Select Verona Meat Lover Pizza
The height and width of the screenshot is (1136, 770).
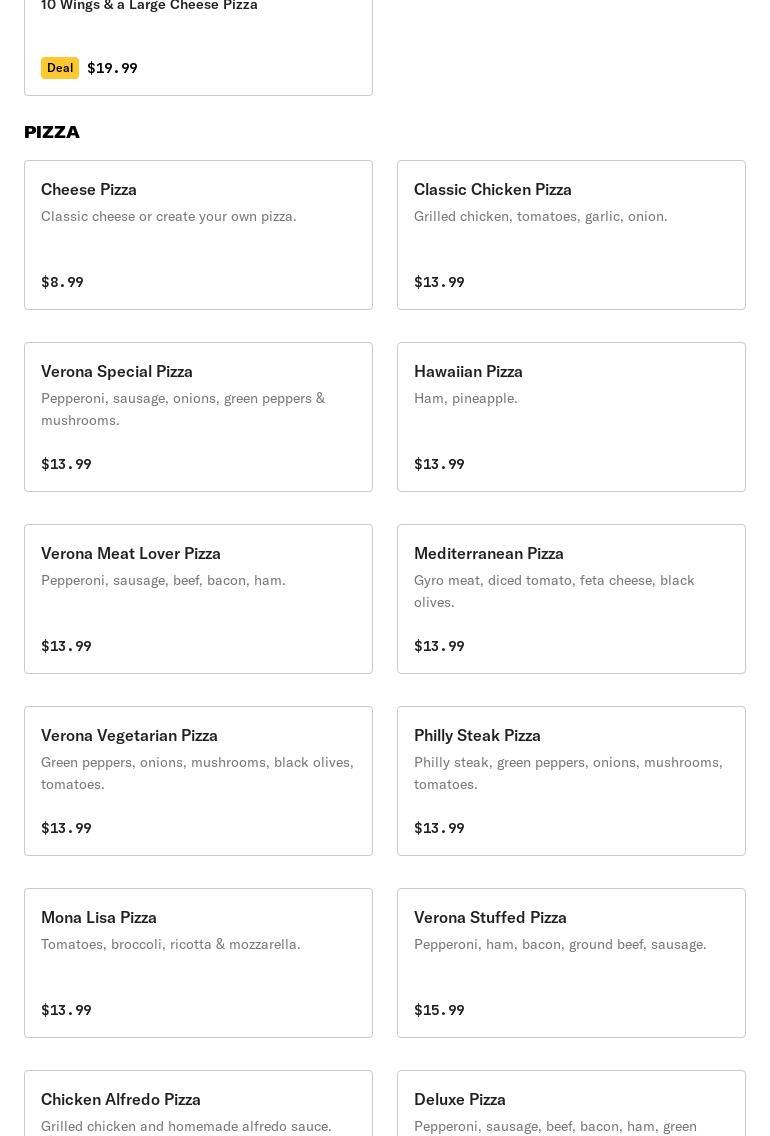[x=198, y=599]
